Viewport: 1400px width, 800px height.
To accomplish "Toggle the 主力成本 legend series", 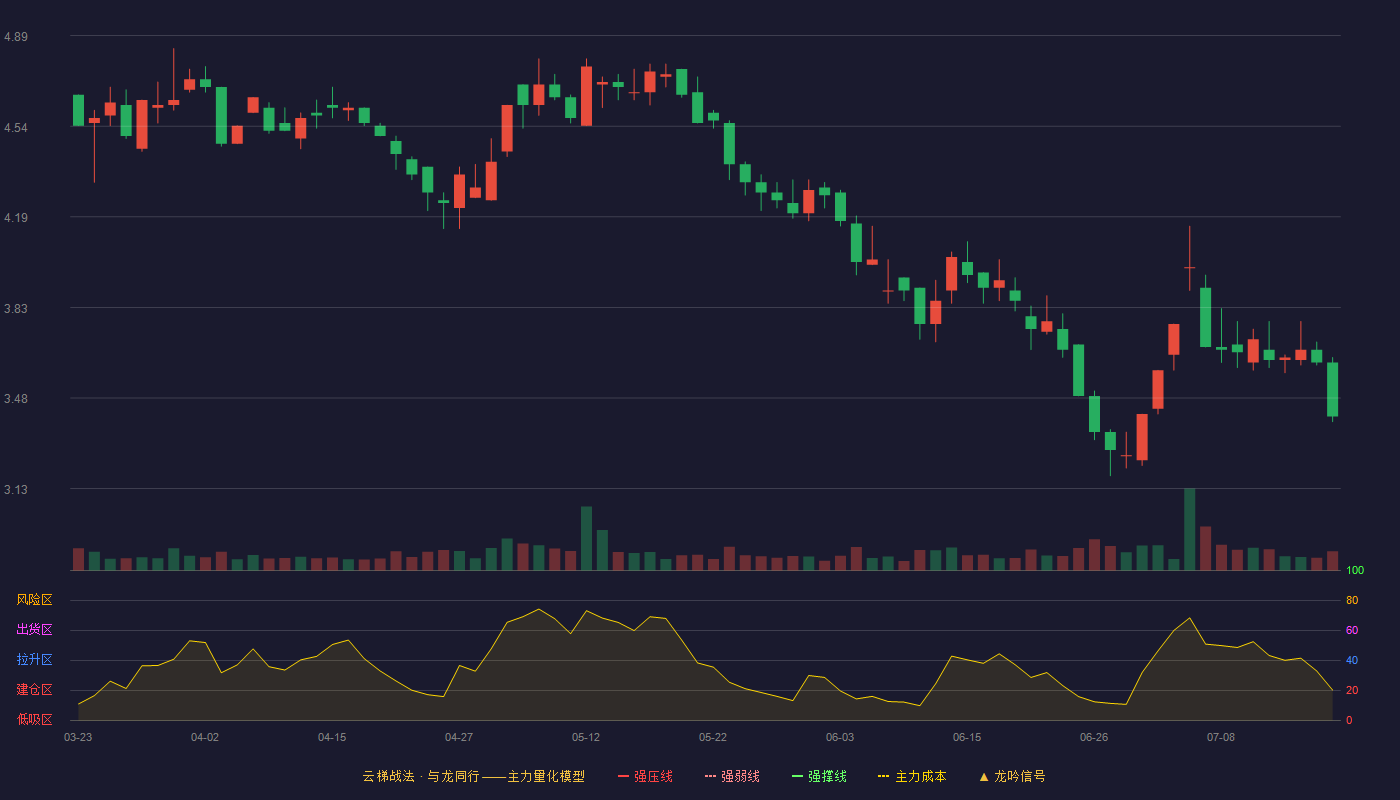I will (x=912, y=776).
